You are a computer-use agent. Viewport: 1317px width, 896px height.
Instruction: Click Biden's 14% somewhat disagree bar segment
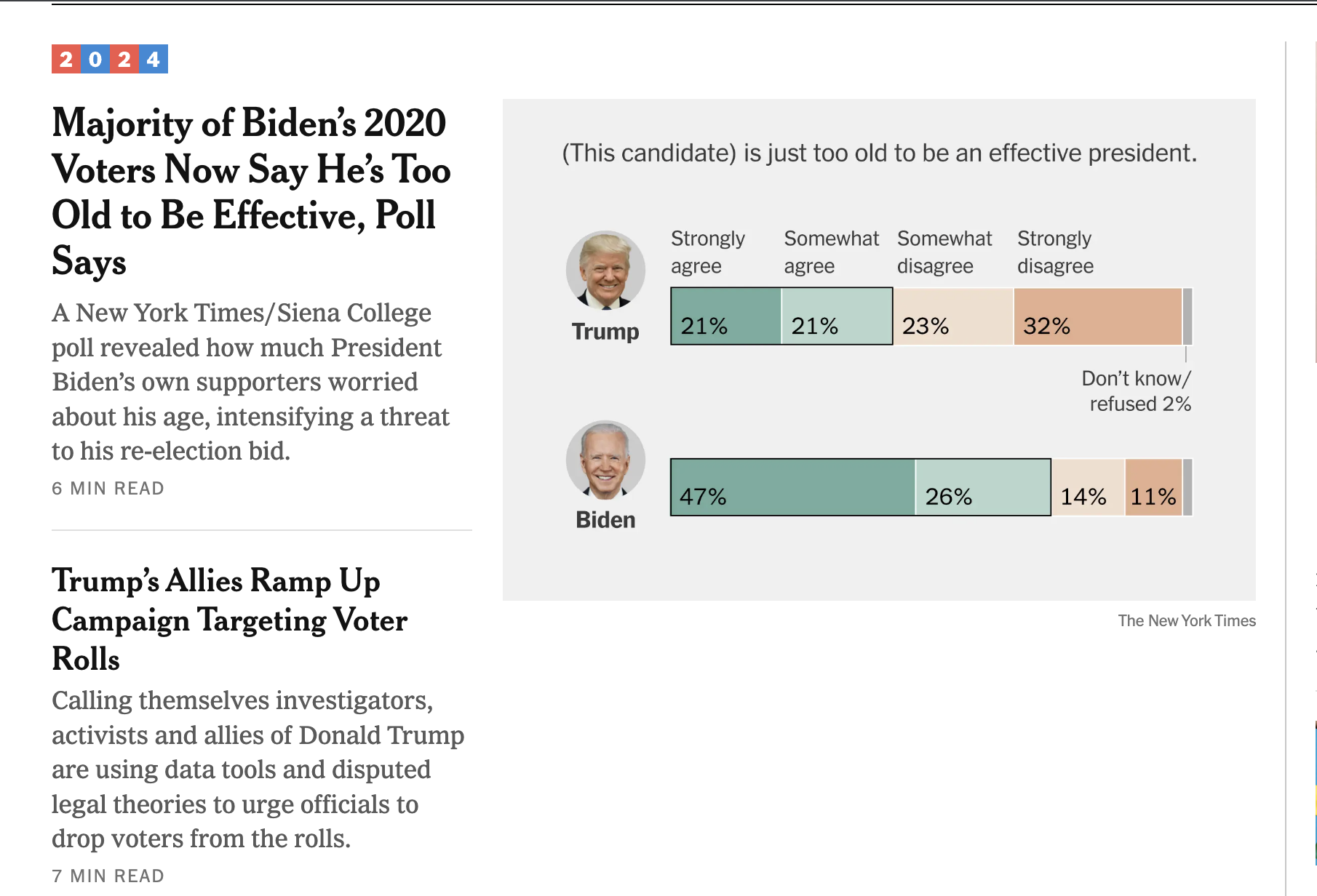[1089, 487]
